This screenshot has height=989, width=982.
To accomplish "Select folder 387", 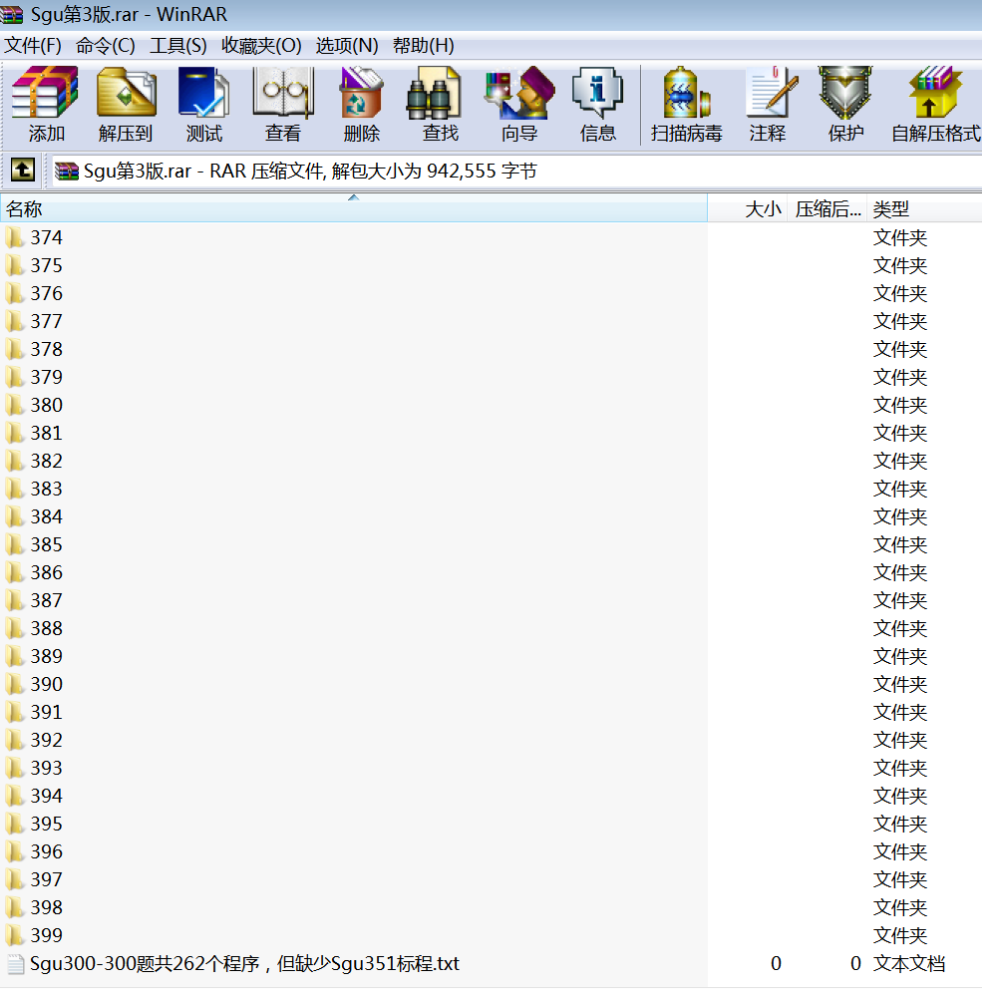I will [46, 600].
